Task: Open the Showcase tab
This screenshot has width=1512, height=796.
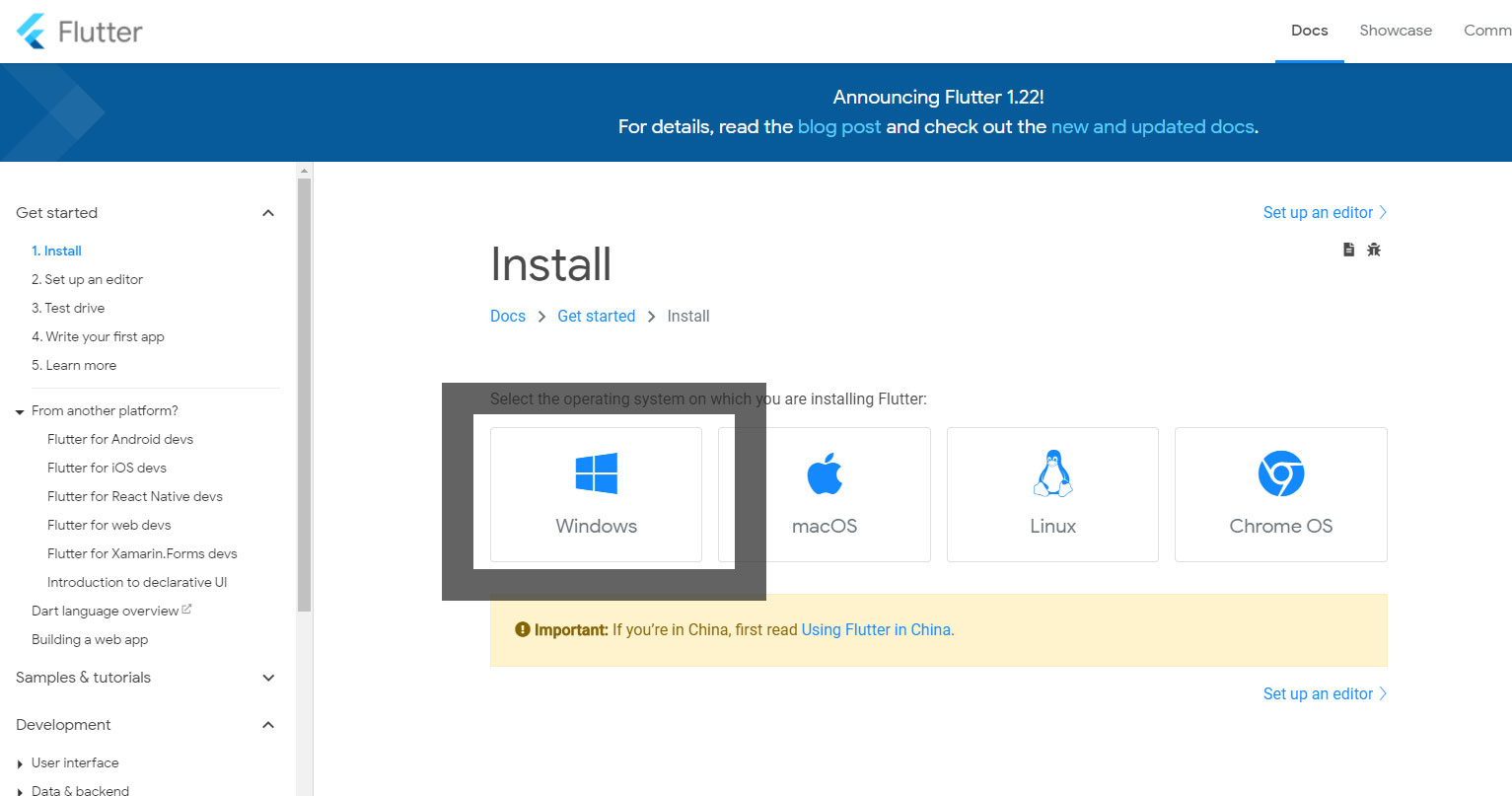Action: (1396, 31)
